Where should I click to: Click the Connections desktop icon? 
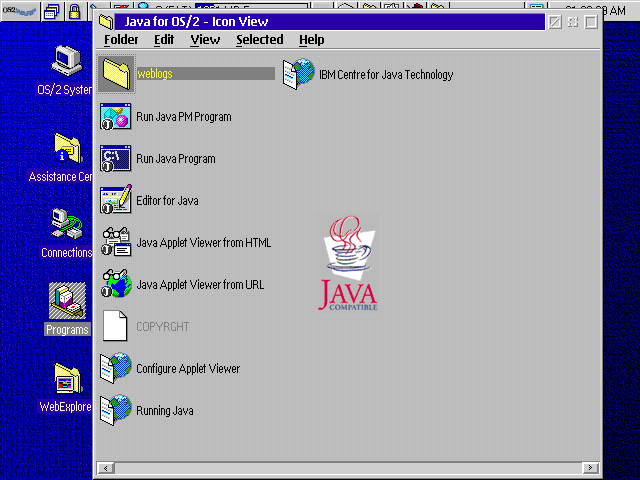coord(67,224)
